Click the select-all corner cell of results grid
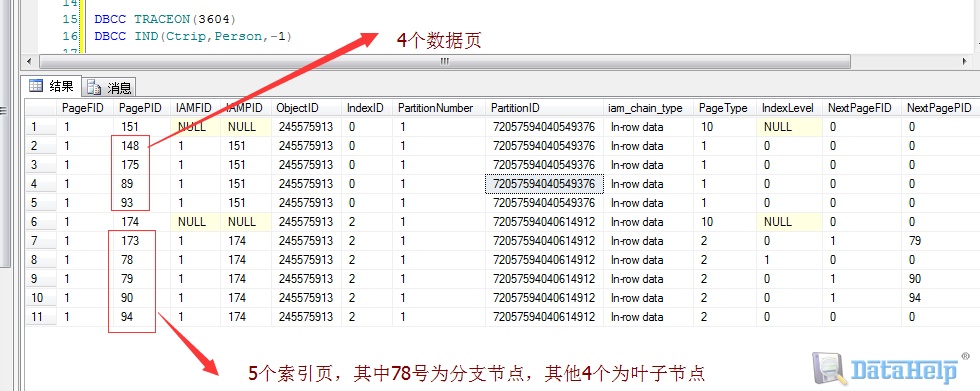Screen dimensions: 980x391 pyautogui.click(x=41, y=108)
